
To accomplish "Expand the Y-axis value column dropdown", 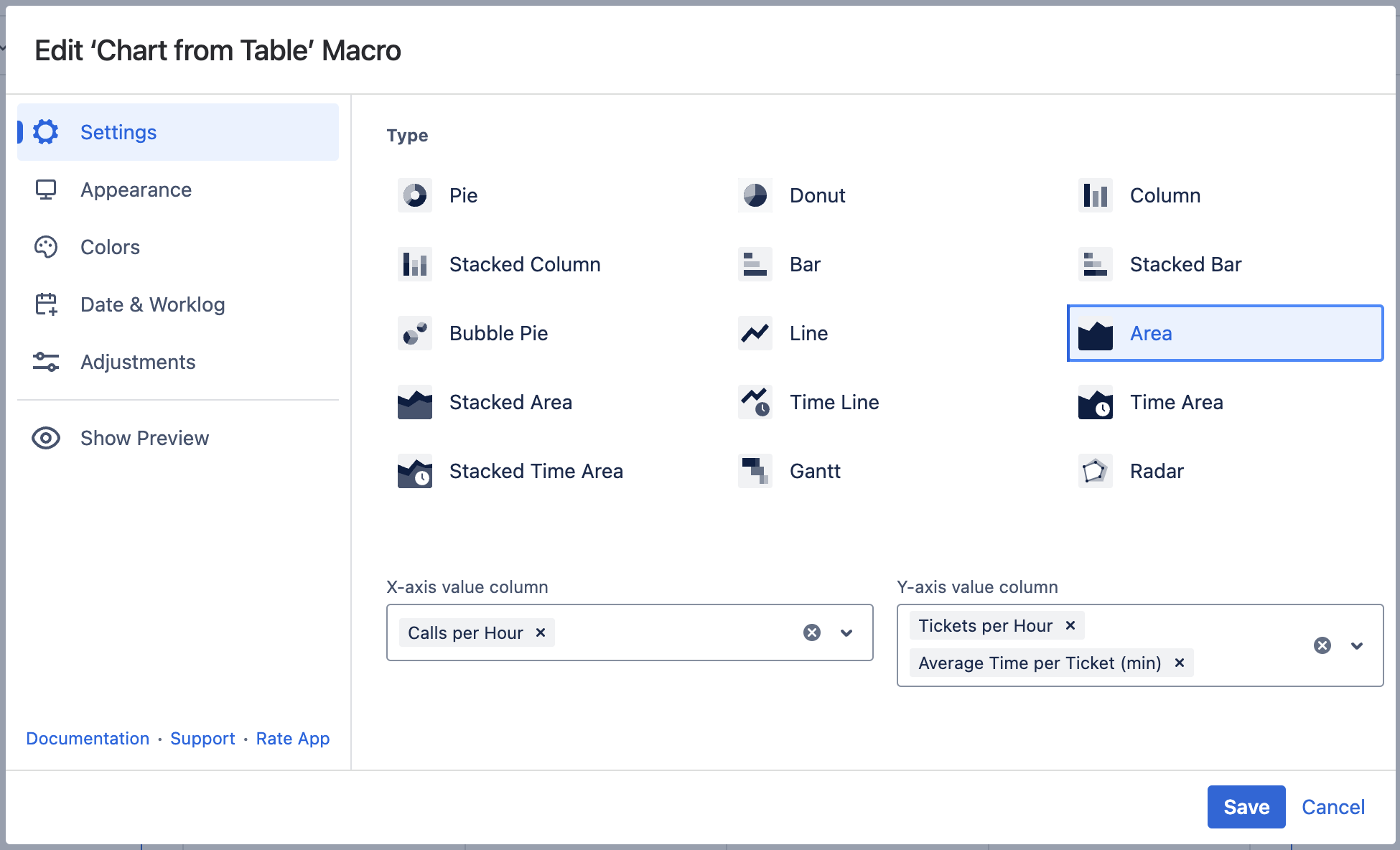I will click(x=1356, y=645).
